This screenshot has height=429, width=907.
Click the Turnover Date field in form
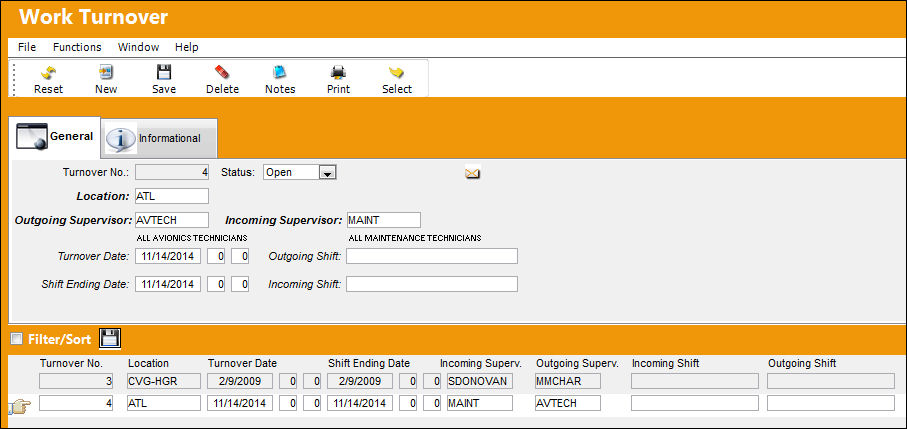168,256
